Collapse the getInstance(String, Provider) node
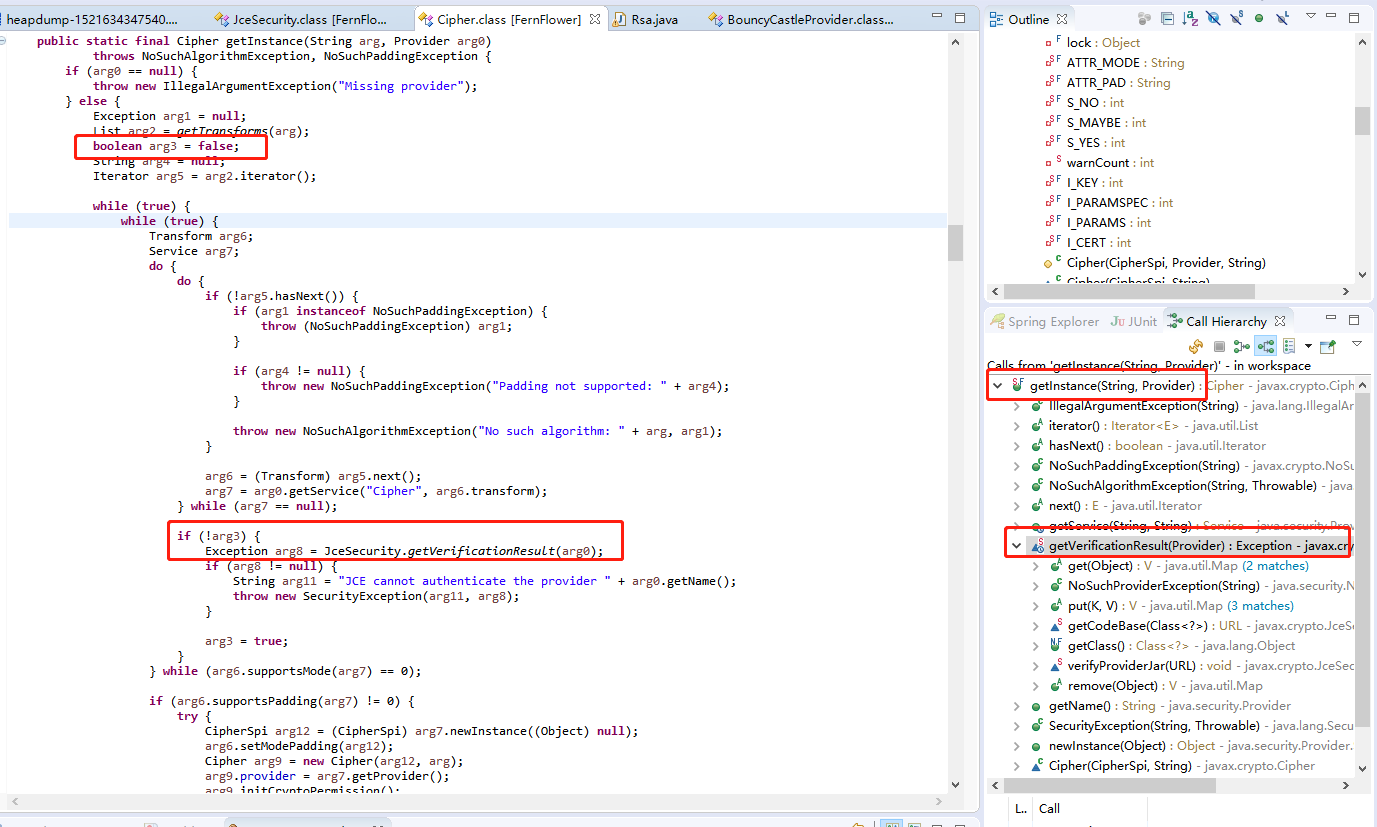This screenshot has height=827, width=1377. point(997,386)
